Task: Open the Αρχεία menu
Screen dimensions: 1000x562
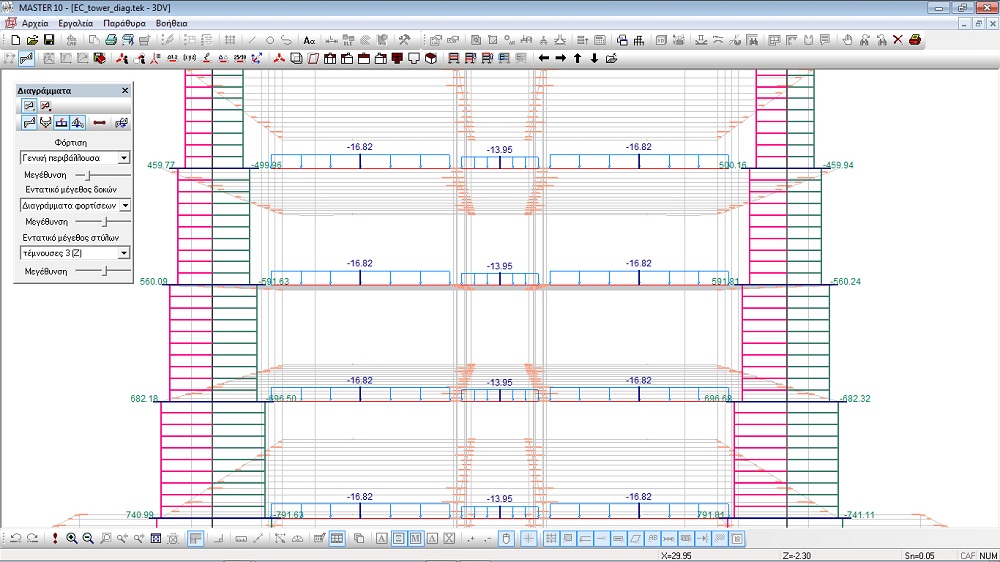Action: point(37,22)
